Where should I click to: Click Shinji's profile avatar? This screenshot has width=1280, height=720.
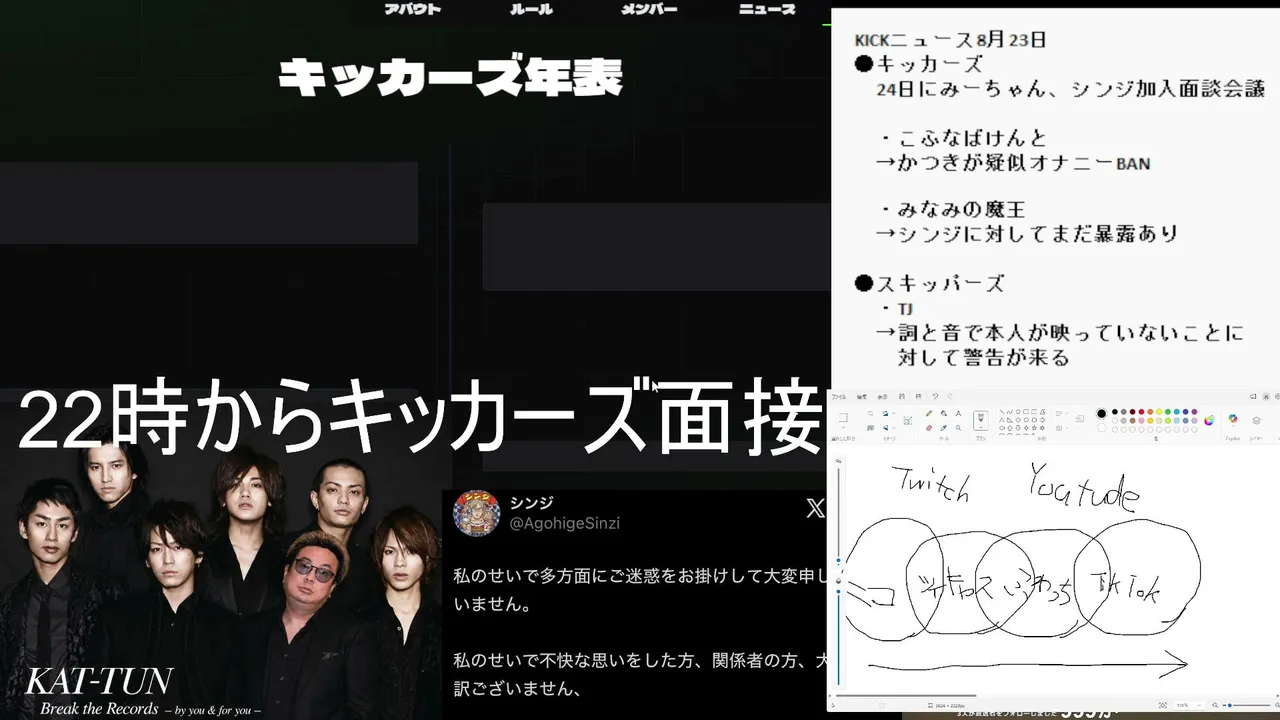click(x=477, y=513)
